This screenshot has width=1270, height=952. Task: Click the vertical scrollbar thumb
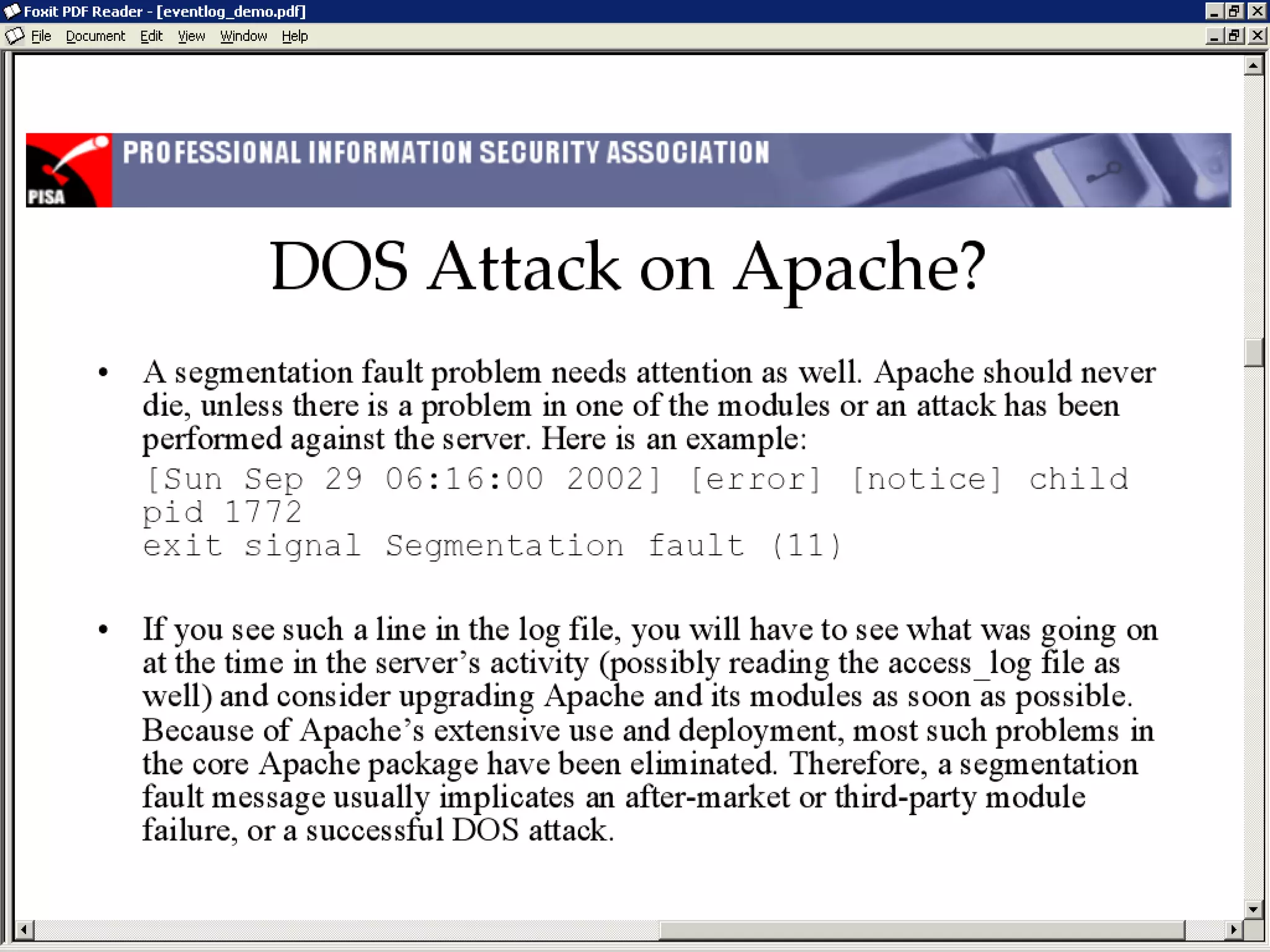[x=1254, y=353]
